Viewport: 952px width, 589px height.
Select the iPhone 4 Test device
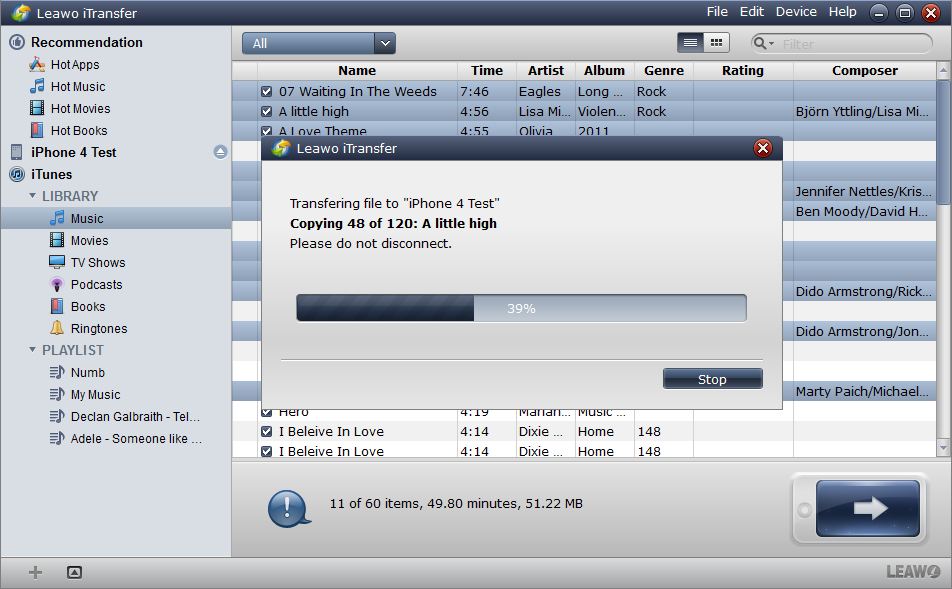(x=73, y=152)
